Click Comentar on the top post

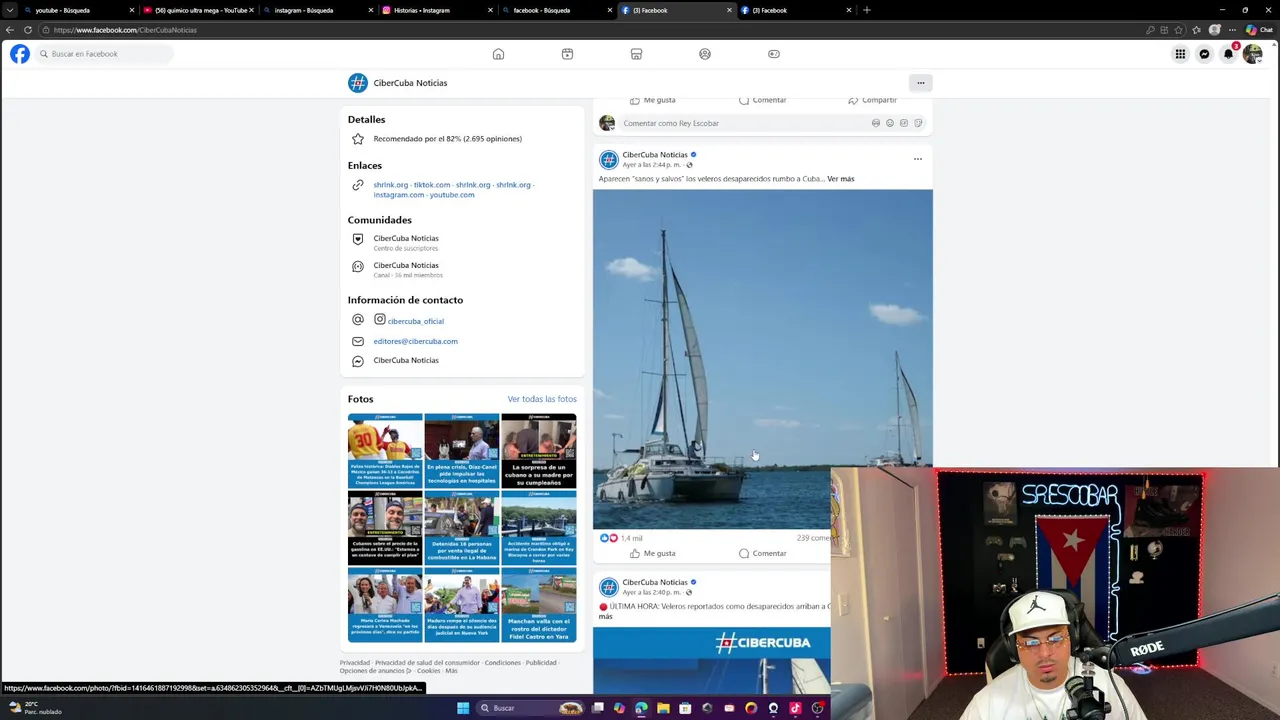pyautogui.click(x=762, y=100)
